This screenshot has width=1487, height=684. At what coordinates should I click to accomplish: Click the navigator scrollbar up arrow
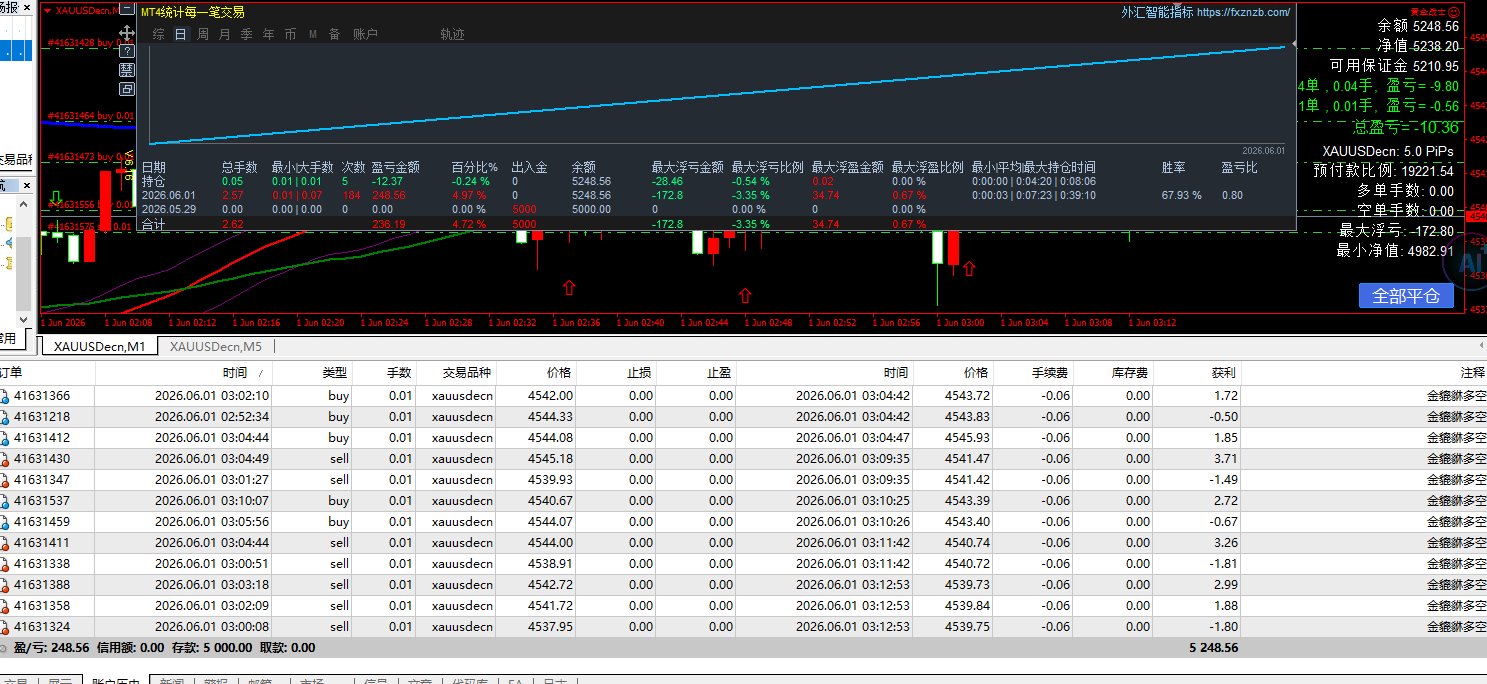tap(23, 204)
